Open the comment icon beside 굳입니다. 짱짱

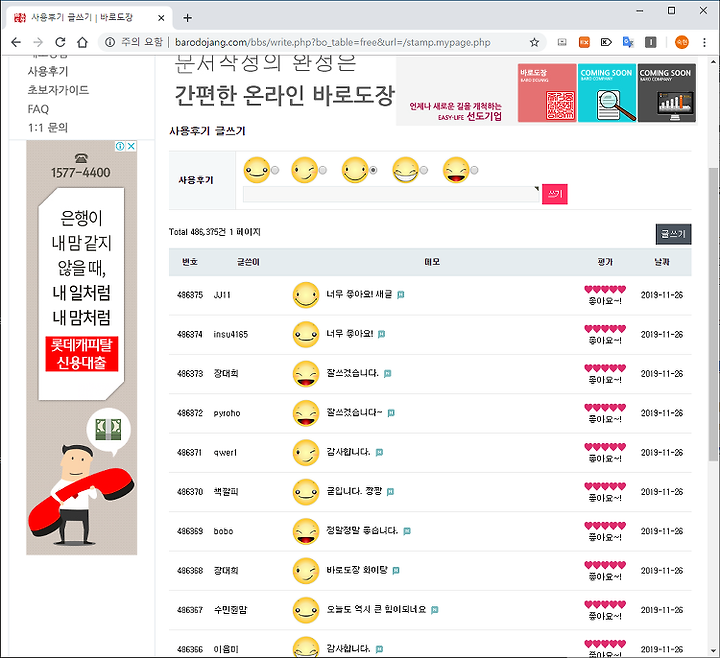[390, 492]
